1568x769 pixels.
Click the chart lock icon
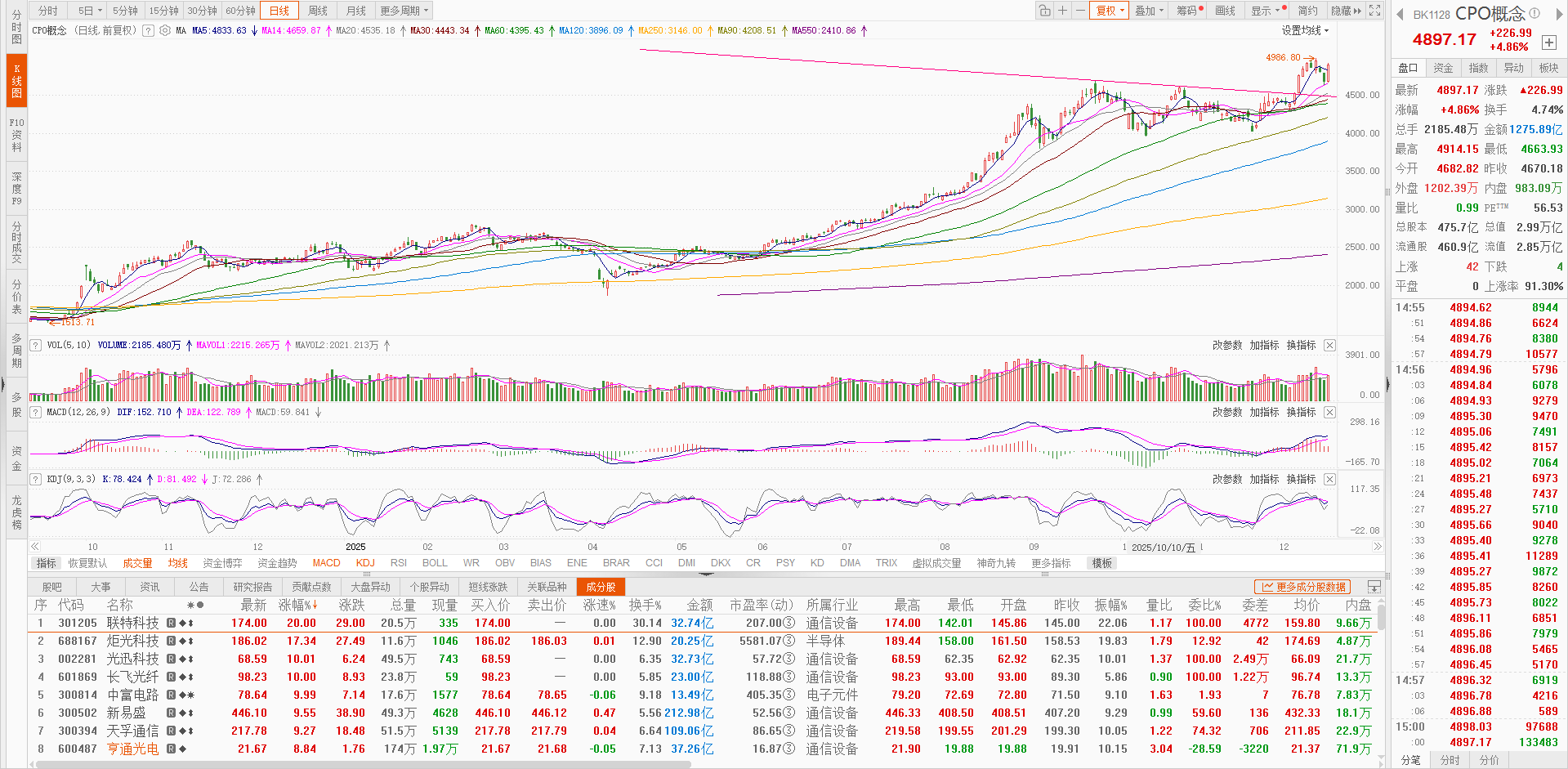1044,11
